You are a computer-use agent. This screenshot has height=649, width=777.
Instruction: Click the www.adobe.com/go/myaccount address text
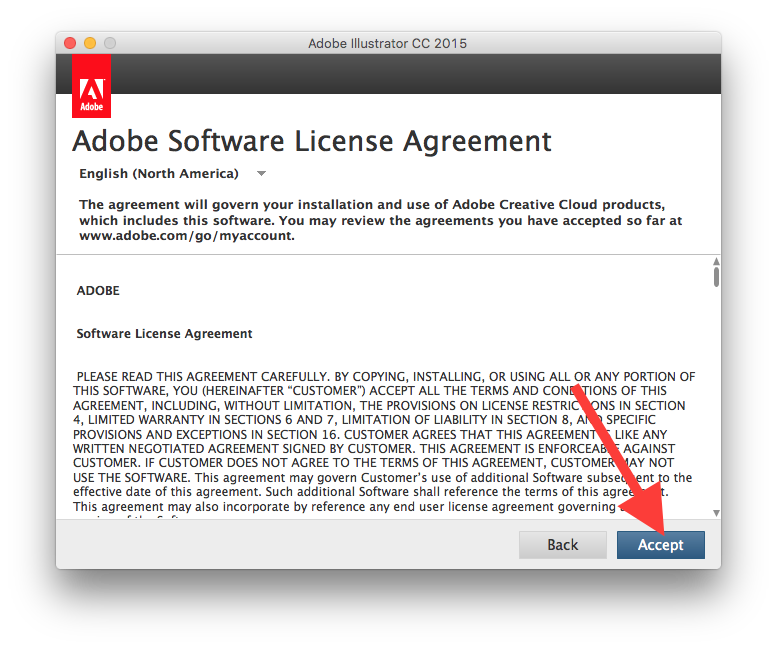(187, 236)
